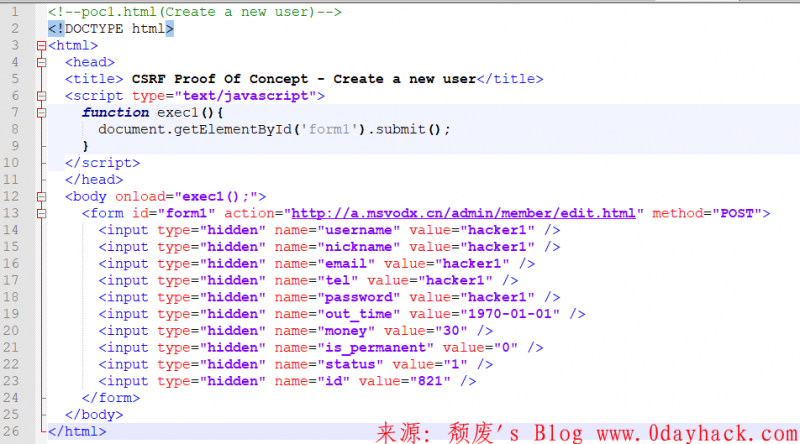Click the name "email" attribute value
800x444 pixels.
[346, 264]
